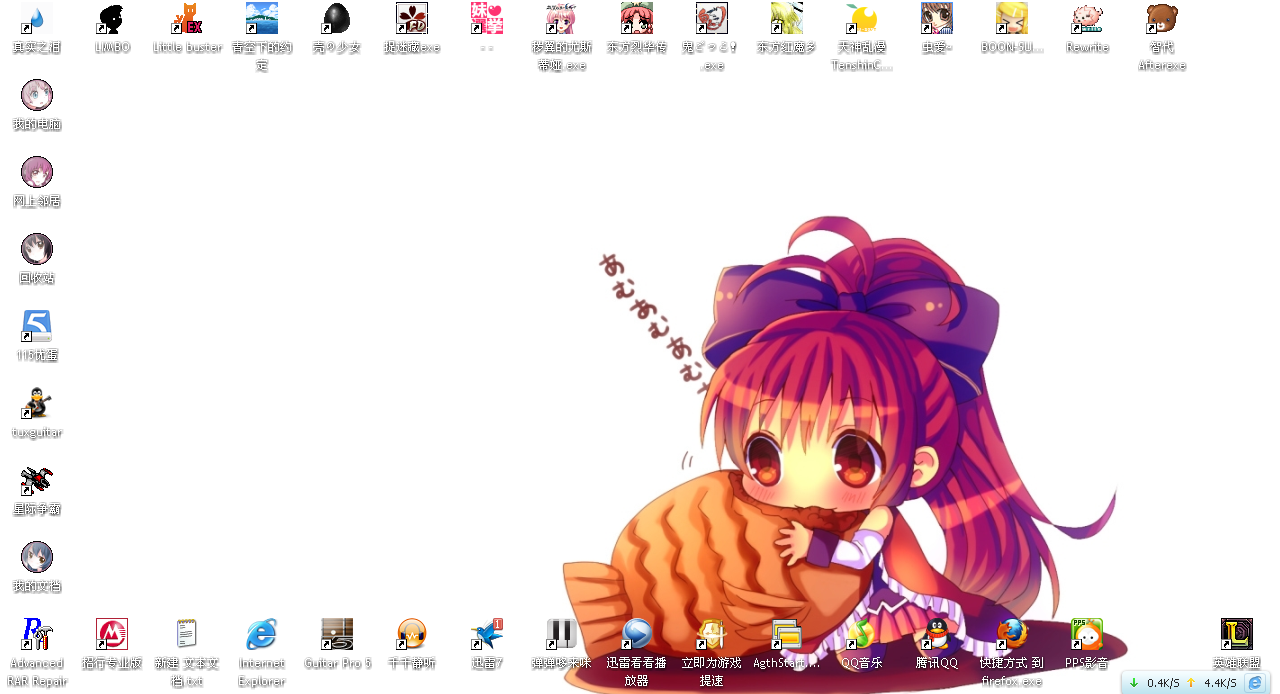Open 迅雷看看播放器 shortcut
1280x694 pixels.
point(637,634)
